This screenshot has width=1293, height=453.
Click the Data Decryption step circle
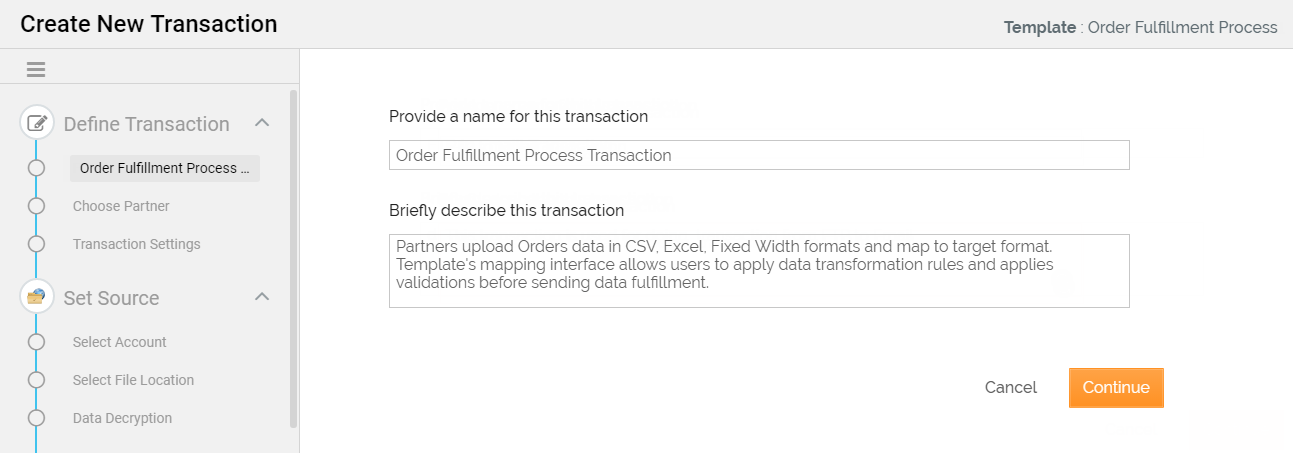click(x=37, y=418)
